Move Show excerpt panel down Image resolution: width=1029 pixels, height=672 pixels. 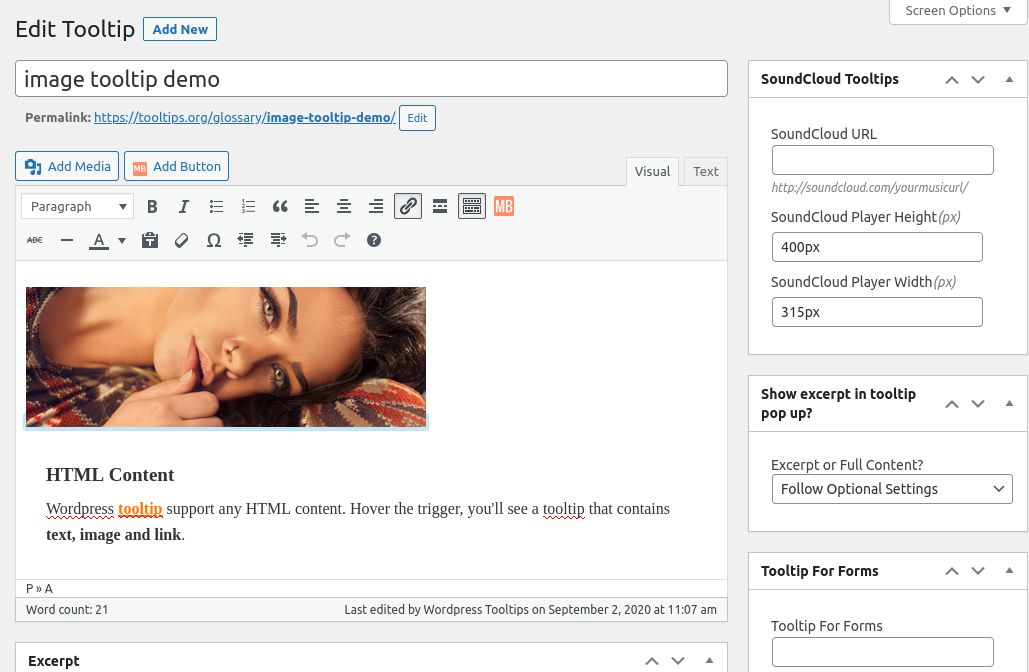click(x=978, y=404)
